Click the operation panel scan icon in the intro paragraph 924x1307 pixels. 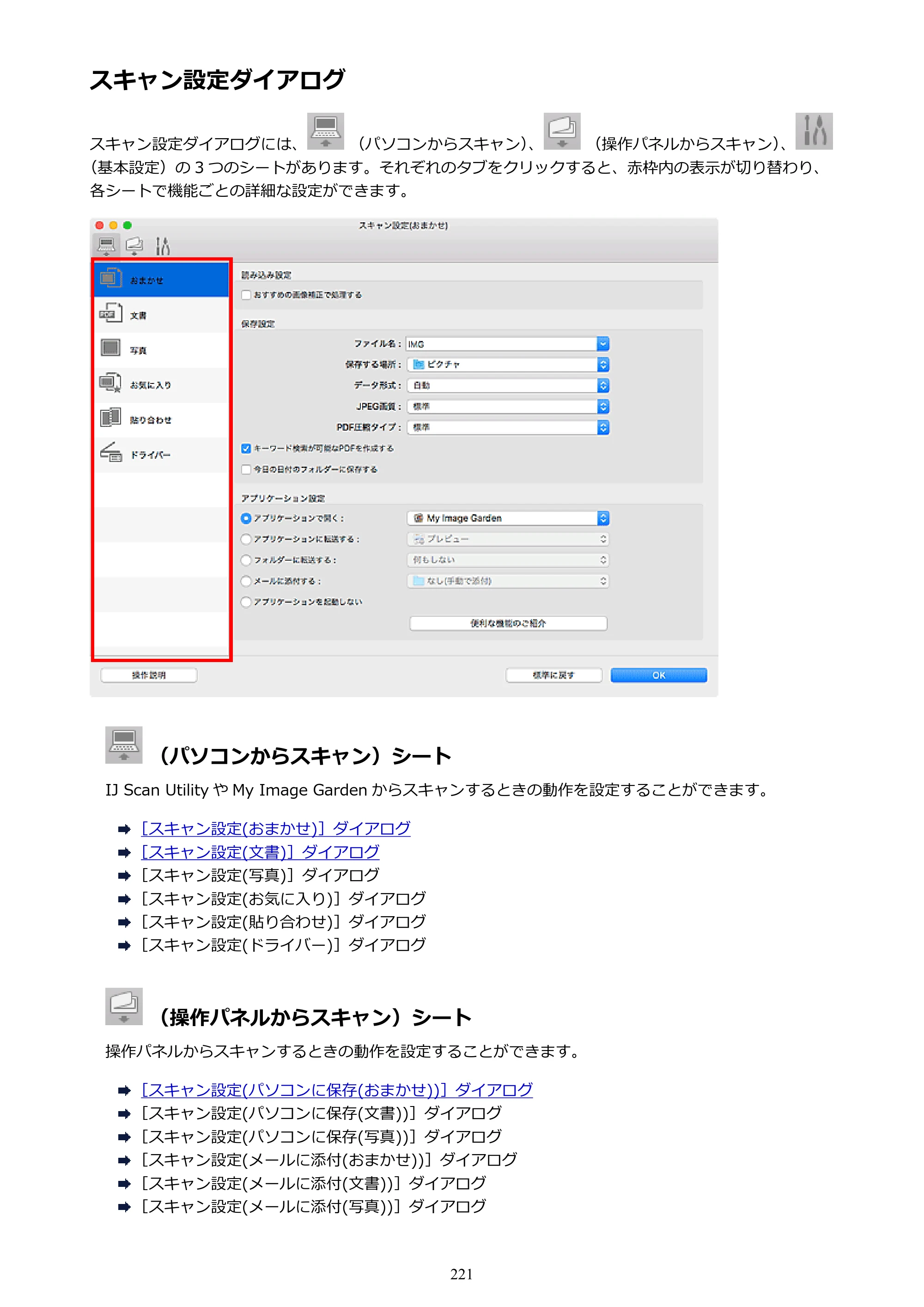[562, 131]
